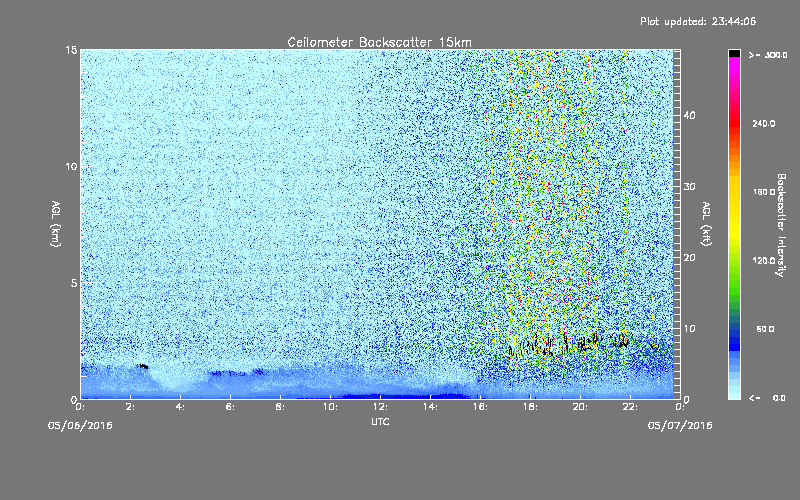Click the 20 kft tick label
Image resolution: width=800 pixels, height=500 pixels.
689,258
